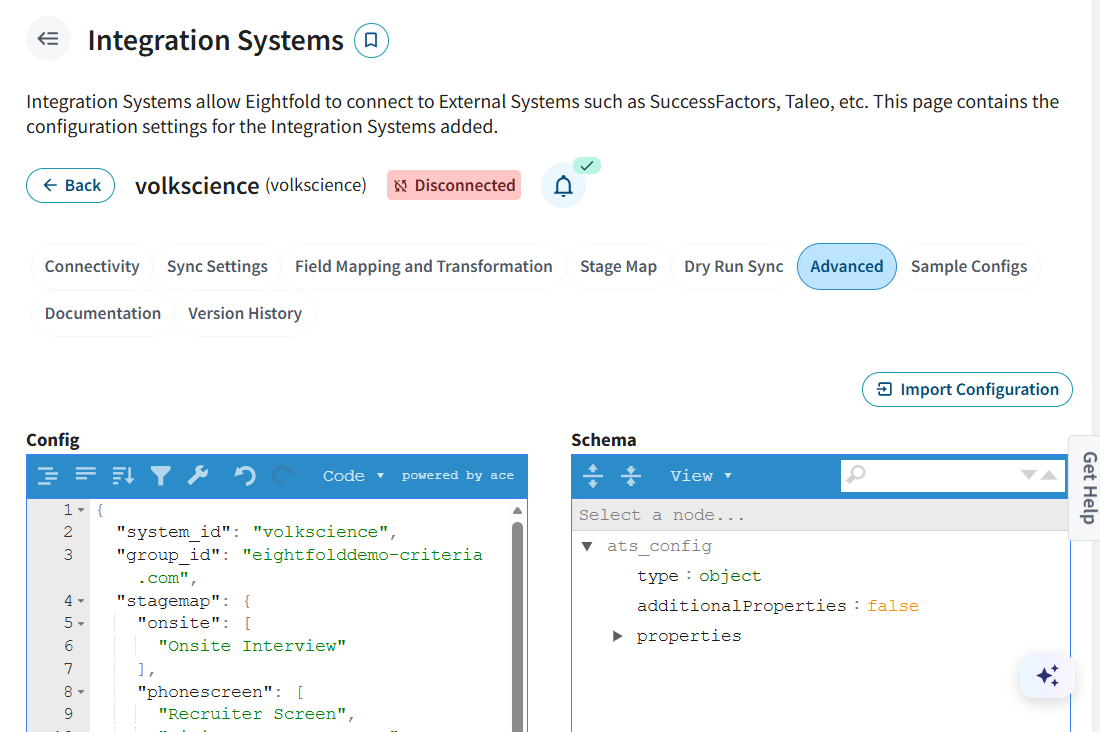The width and height of the screenshot is (1100, 732).
Task: Switch to the Field Mapping and Transformation tab
Action: coord(423,267)
